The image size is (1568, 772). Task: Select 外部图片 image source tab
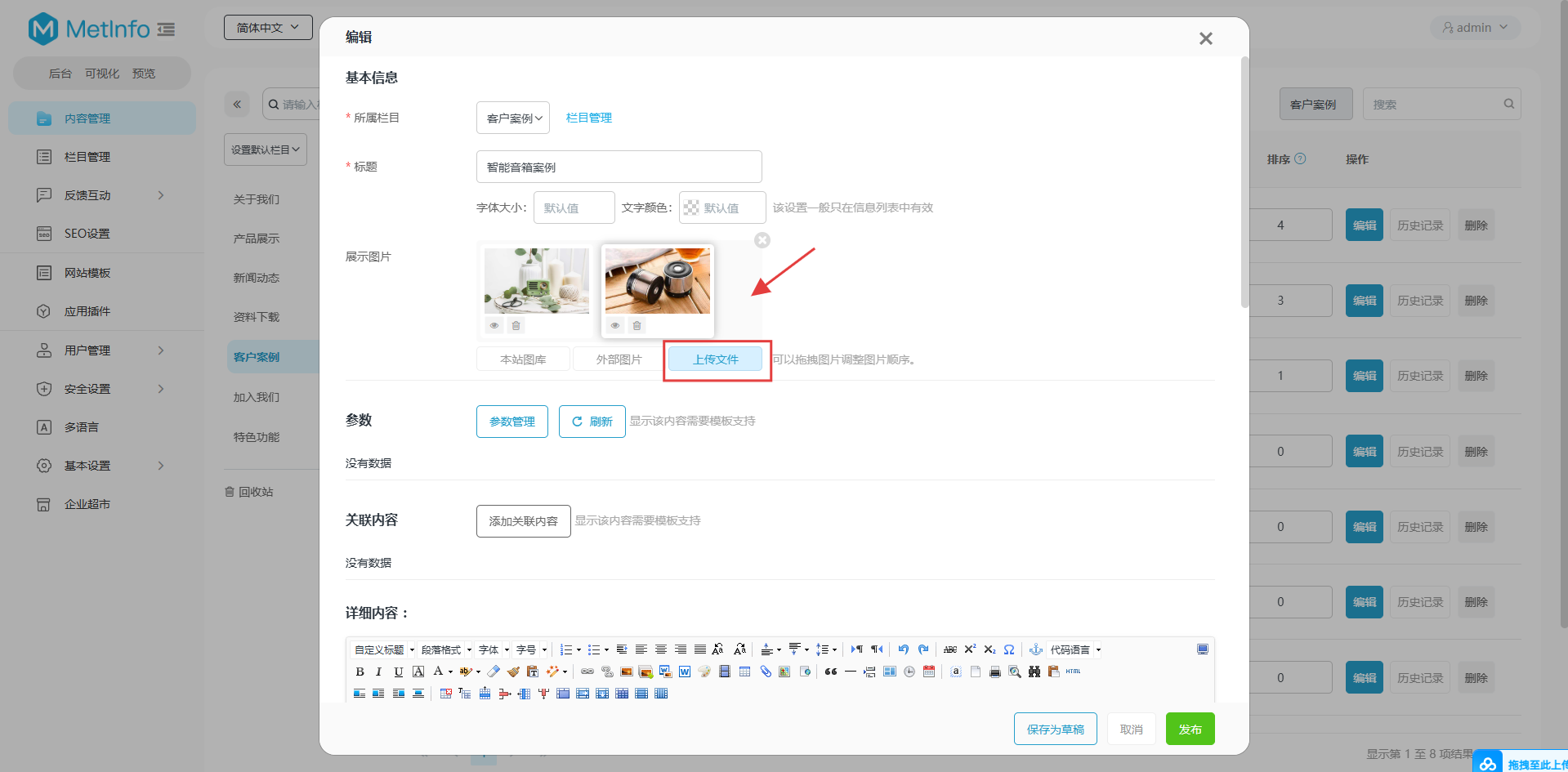point(619,359)
